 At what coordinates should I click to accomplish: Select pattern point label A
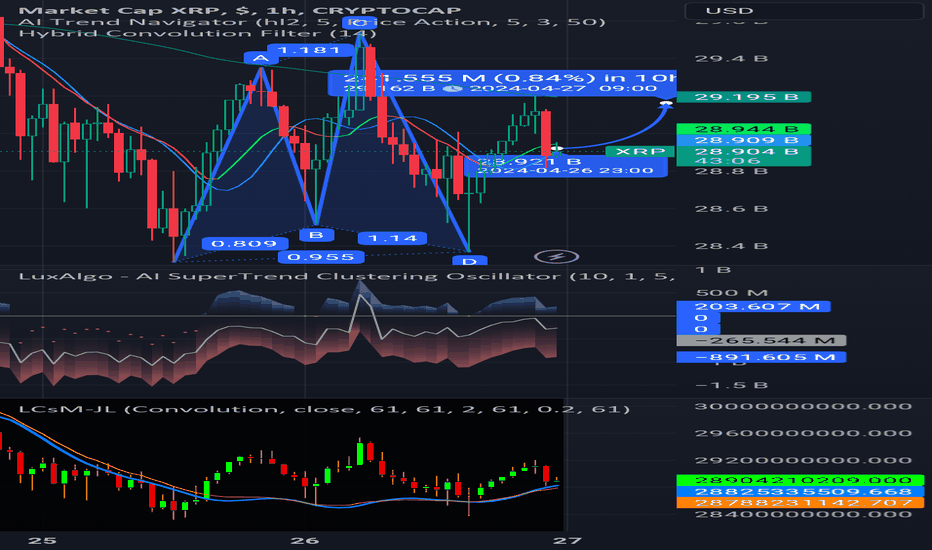pyautogui.click(x=260, y=58)
